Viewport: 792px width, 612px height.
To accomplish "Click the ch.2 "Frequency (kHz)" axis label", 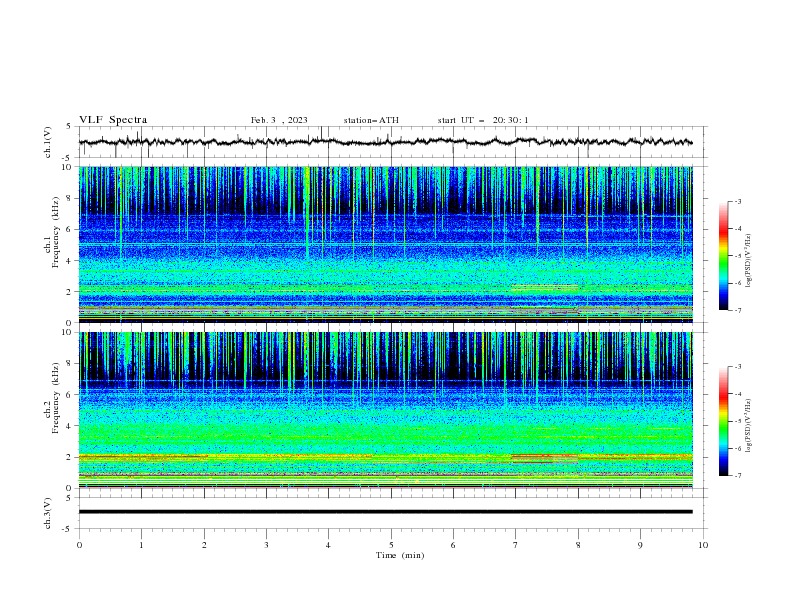I will pyautogui.click(x=56, y=398).
